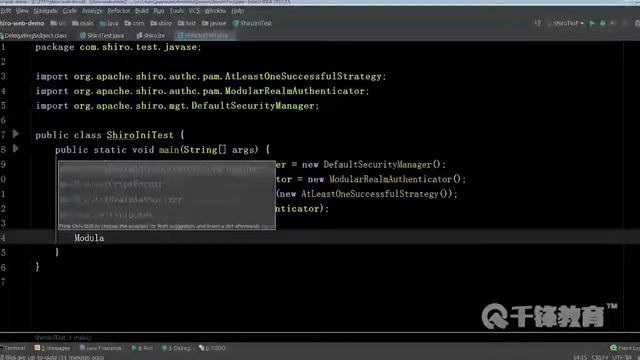Open the Navigate menu
The image size is (640, 360).
click(45, 11)
